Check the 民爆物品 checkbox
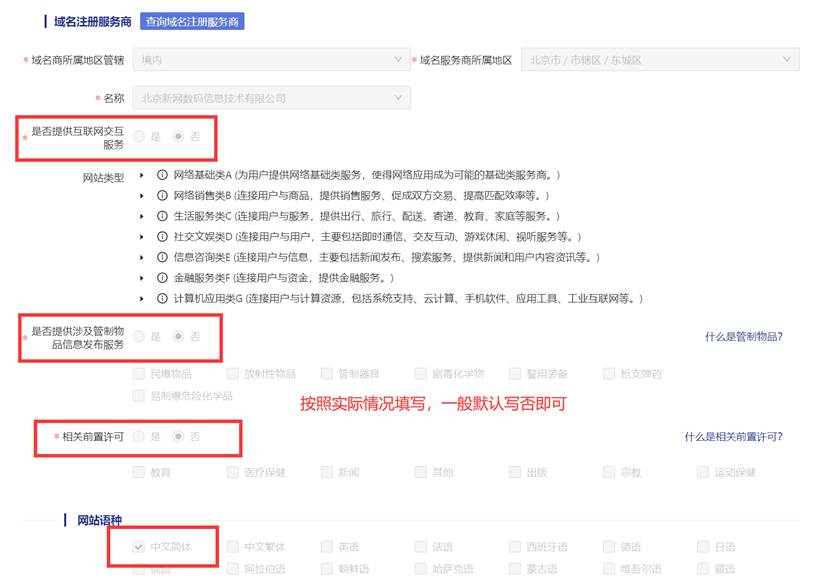 139,374
